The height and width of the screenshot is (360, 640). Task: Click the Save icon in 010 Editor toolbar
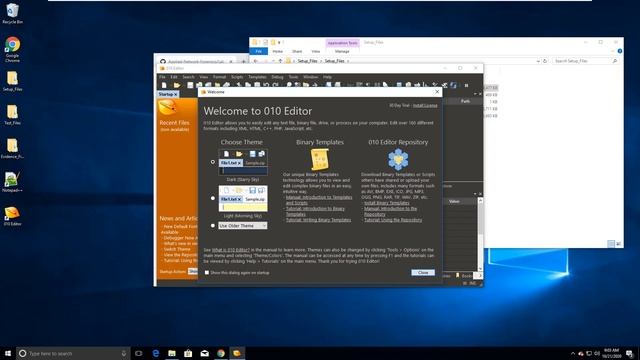(x=190, y=85)
